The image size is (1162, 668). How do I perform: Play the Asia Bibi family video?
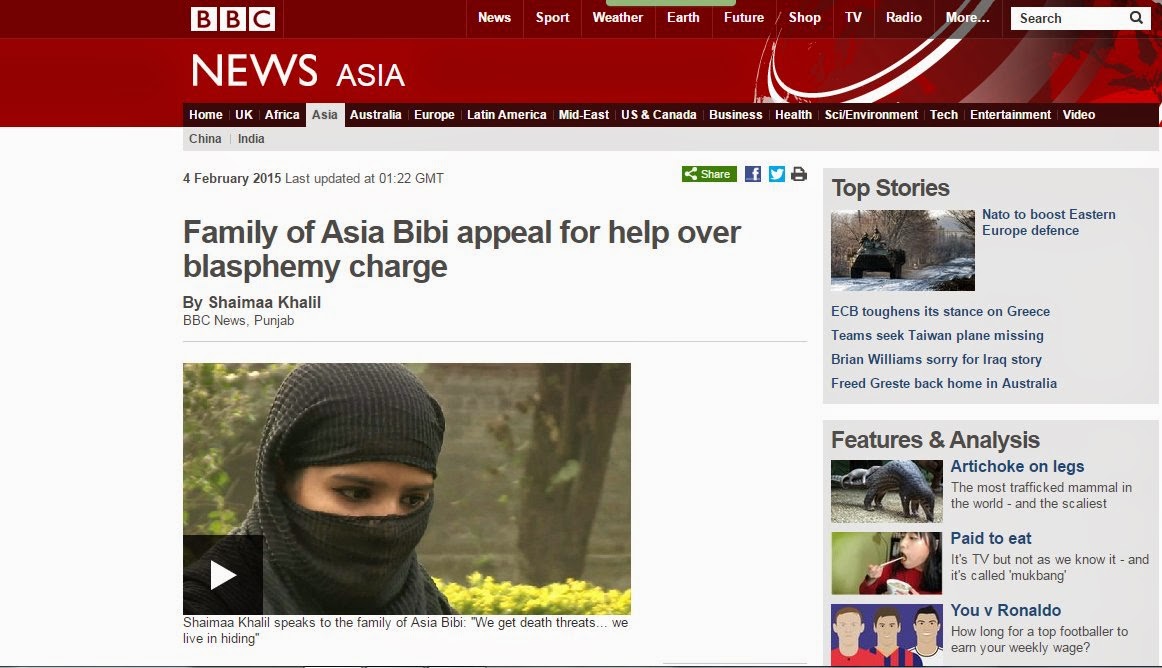223,575
